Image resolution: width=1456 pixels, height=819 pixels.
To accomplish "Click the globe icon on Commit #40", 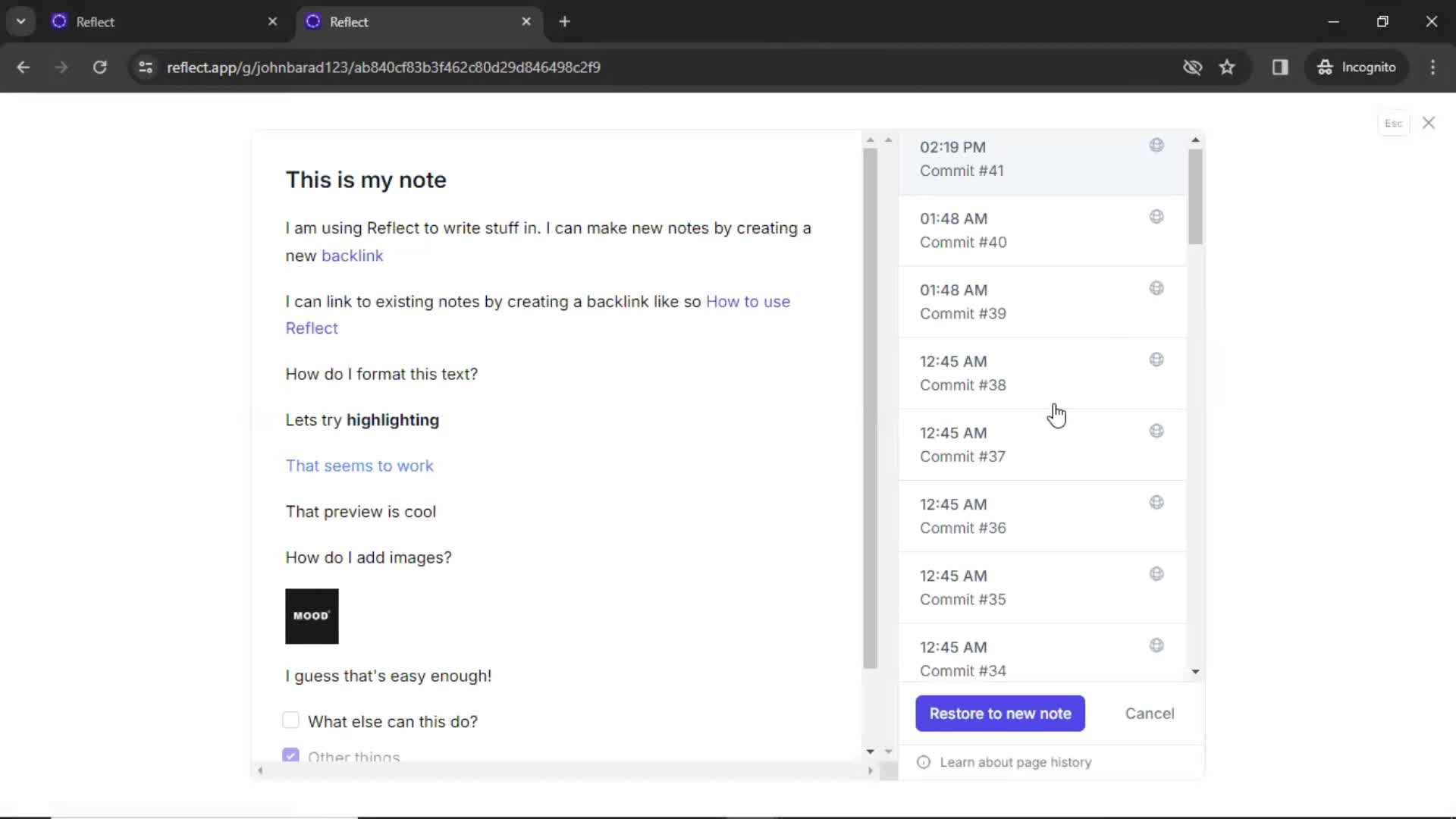I will point(1156,217).
